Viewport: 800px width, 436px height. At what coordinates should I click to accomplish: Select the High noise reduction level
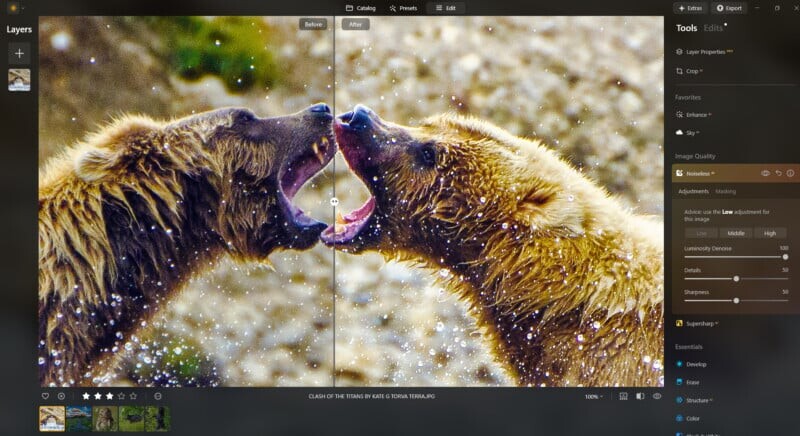pos(769,233)
